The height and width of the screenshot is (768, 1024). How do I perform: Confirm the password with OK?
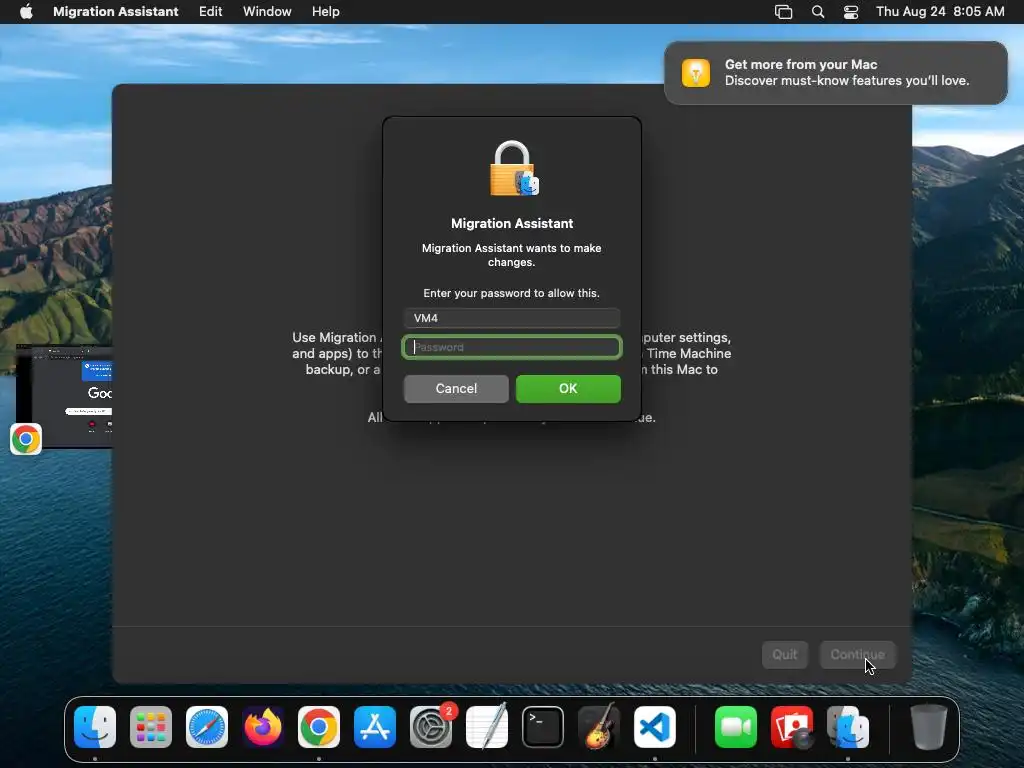point(568,389)
